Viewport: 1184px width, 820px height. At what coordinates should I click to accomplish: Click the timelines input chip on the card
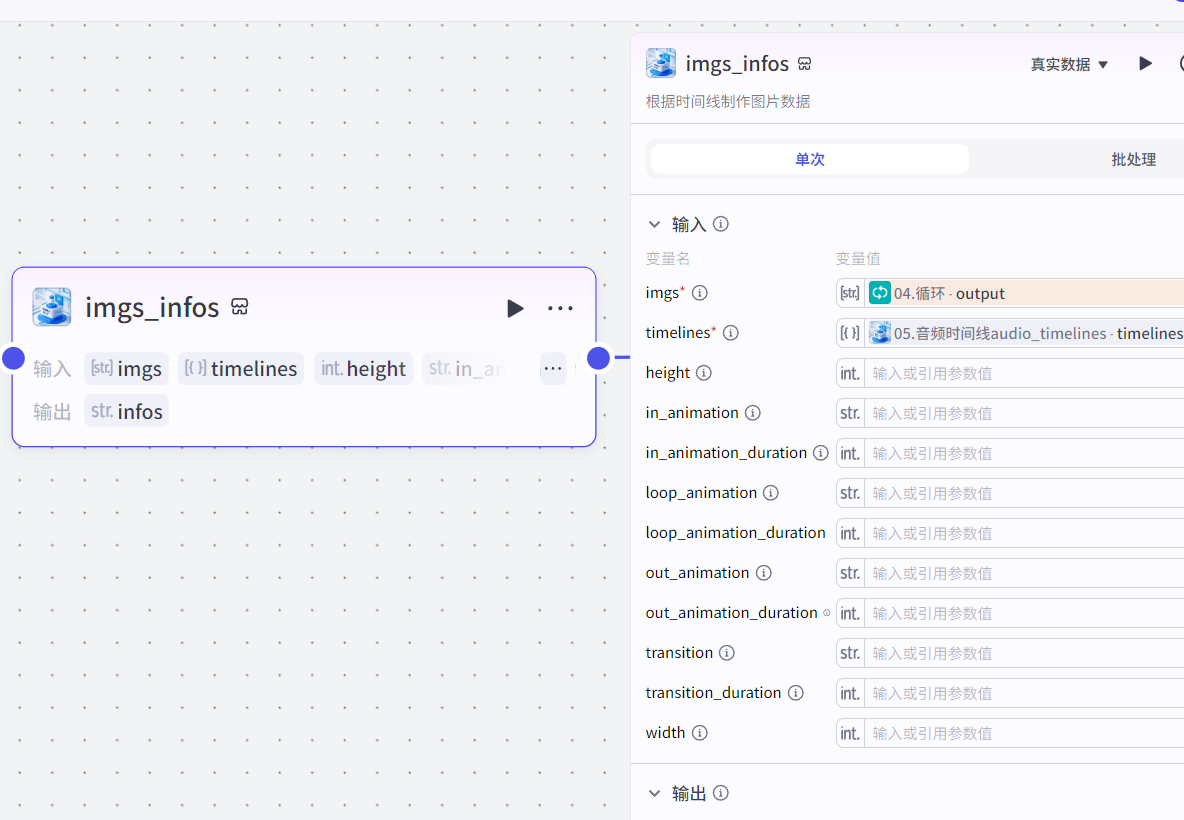241,368
